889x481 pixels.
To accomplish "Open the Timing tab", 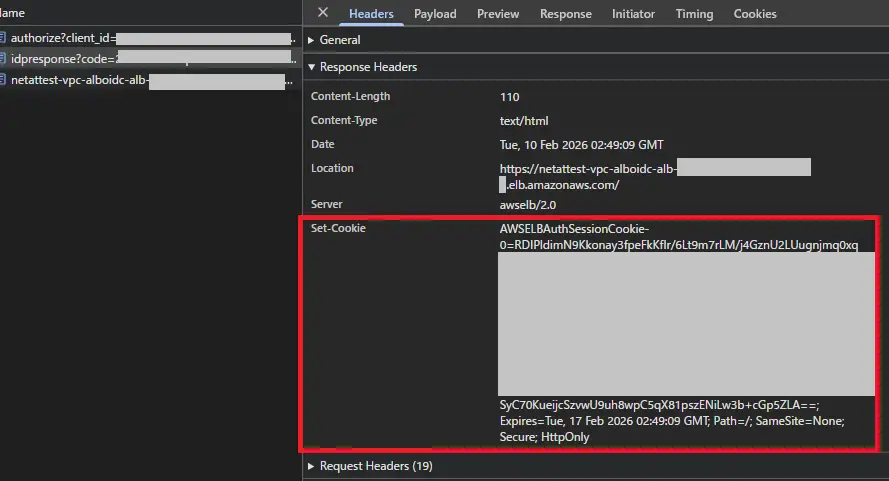I will [694, 14].
